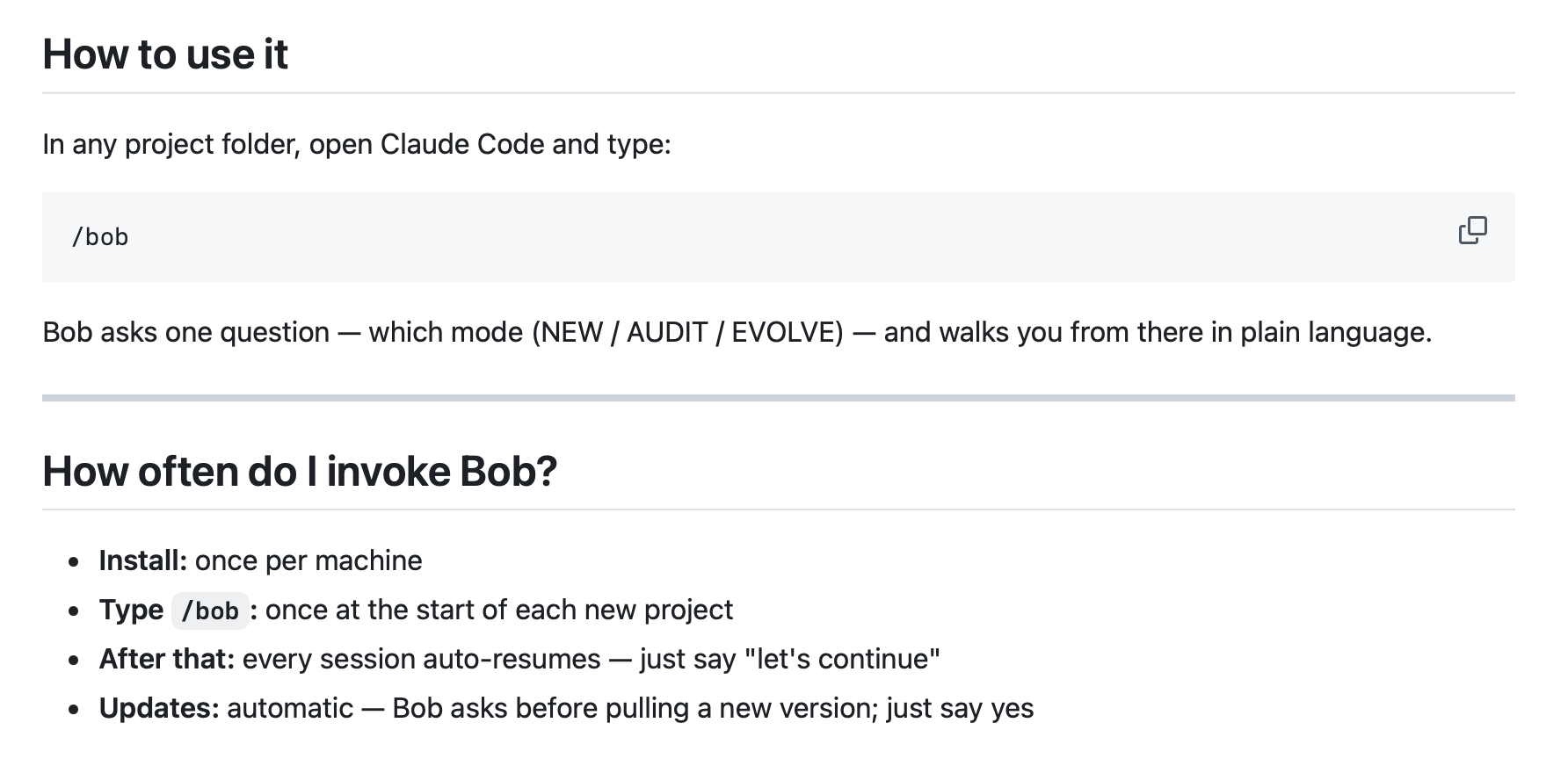Click the /bob text inside the code block

click(100, 237)
